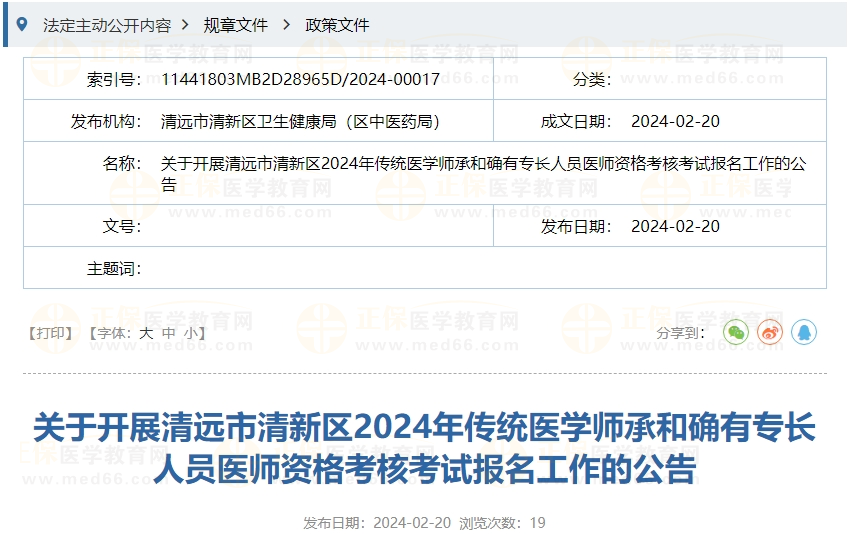Click the publishing agency 清新区卫生健康局 text
This screenshot has height=534, width=857.
click(x=300, y=121)
